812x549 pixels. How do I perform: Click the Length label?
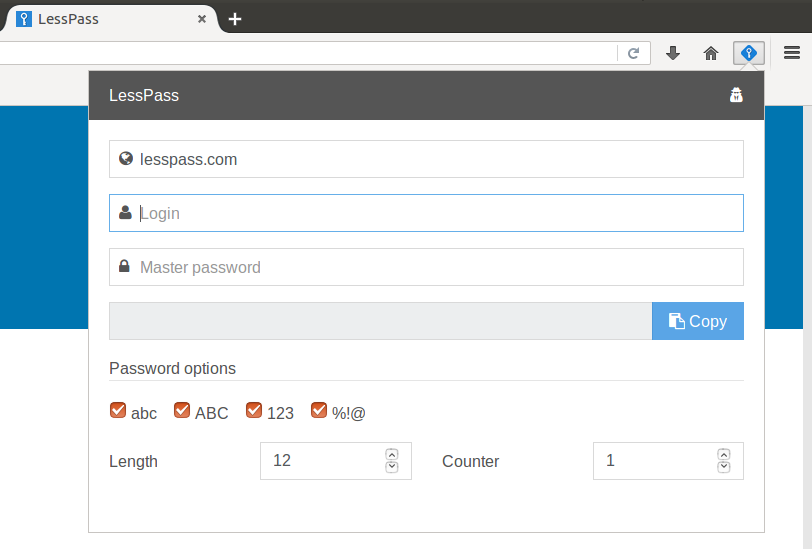coord(134,461)
